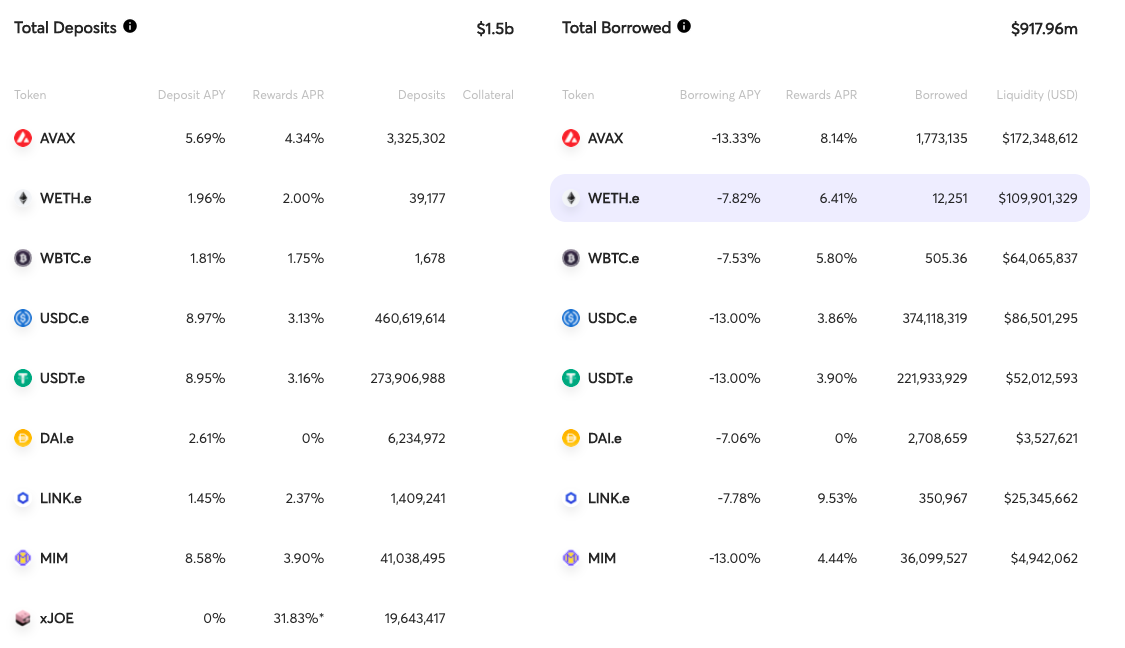Click the DAI.e icon in deposits table
The width and height of the screenshot is (1125, 648).
(23, 438)
